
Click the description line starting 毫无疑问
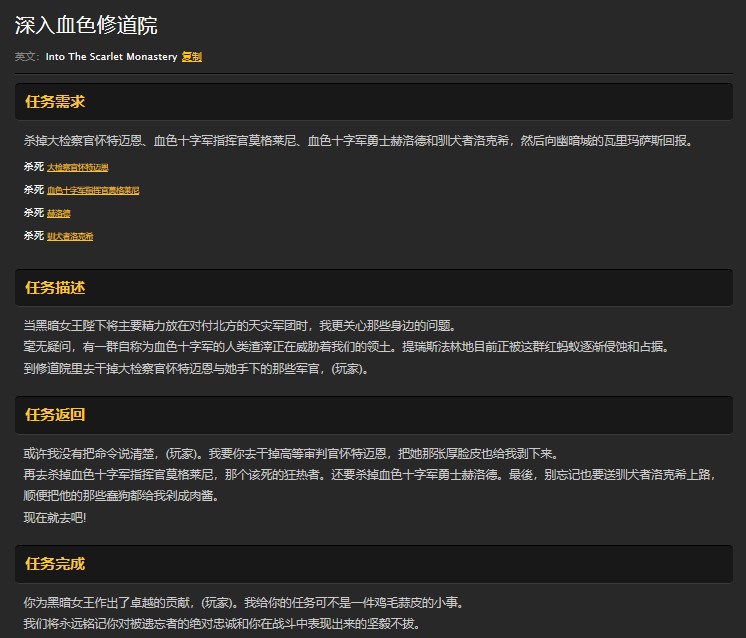coord(345,347)
